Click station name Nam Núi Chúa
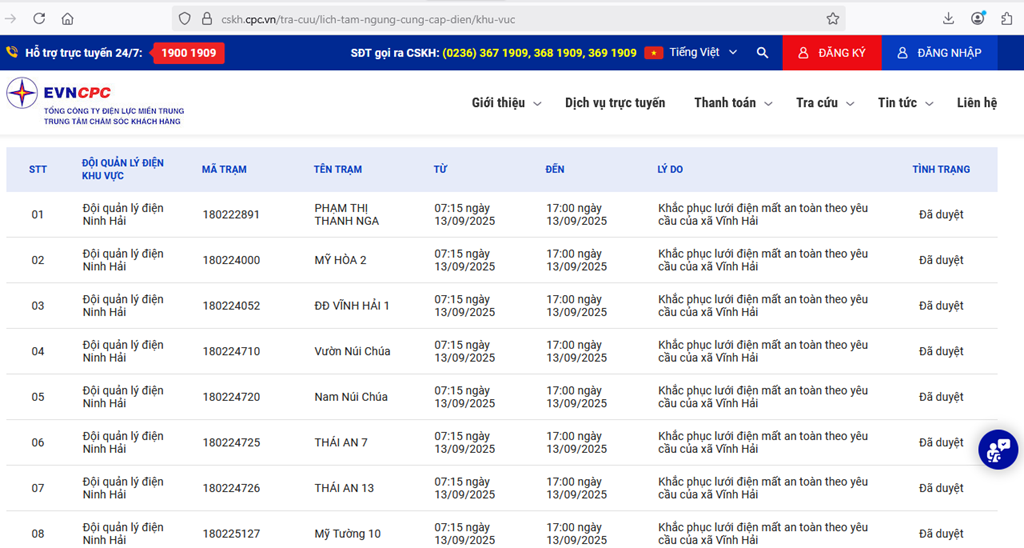1024x548 pixels. tap(351, 397)
